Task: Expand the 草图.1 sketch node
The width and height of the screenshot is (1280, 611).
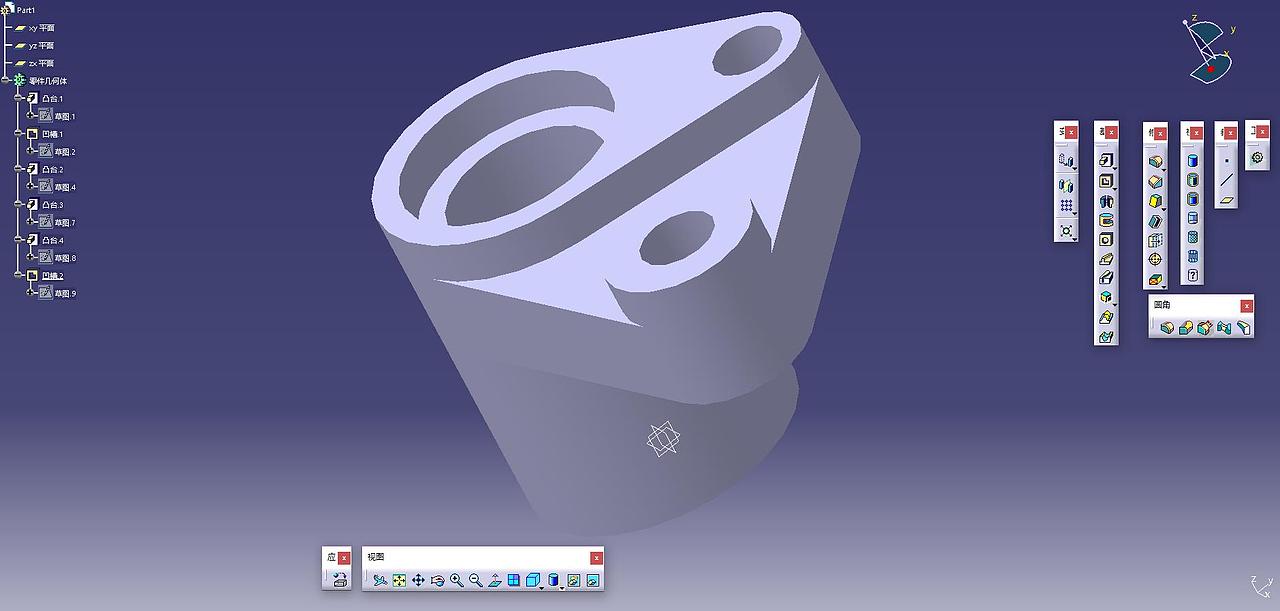Action: [32, 116]
